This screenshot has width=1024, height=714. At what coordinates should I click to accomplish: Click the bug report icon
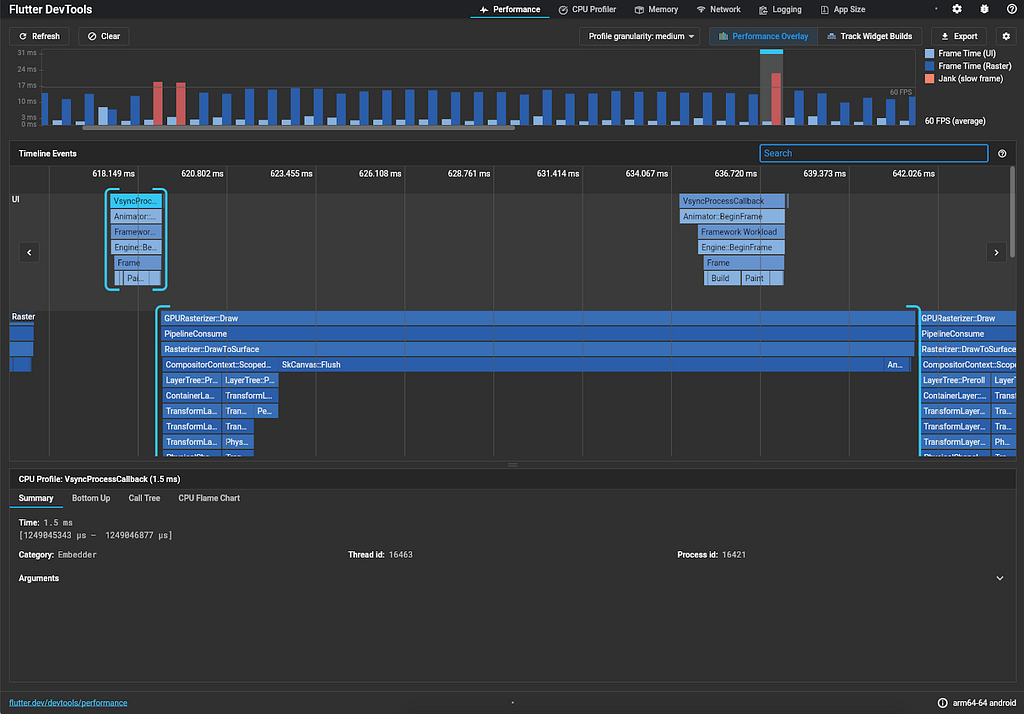(983, 9)
